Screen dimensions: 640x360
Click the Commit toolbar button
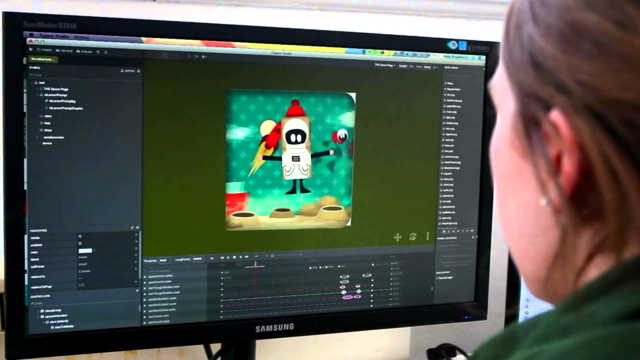[44, 50]
